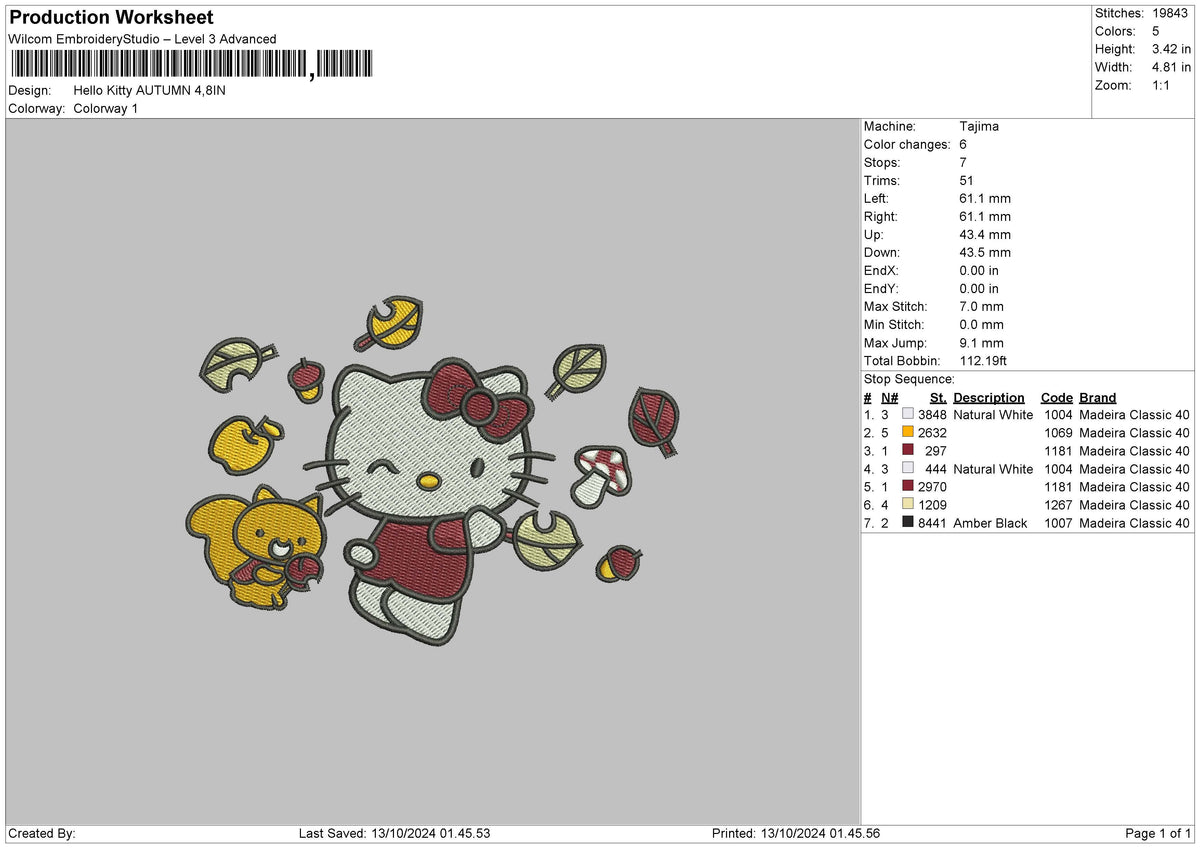Select Total Bobbin value 112.19ft

tap(985, 360)
